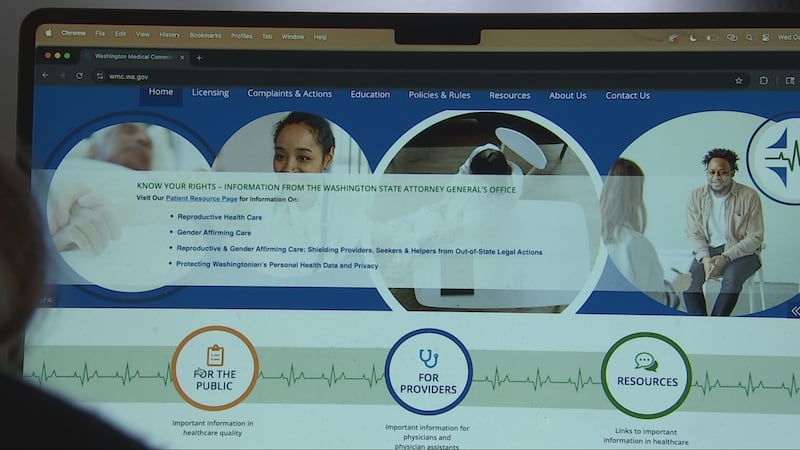
Task: Click the green Resources circle
Action: [x=646, y=376]
